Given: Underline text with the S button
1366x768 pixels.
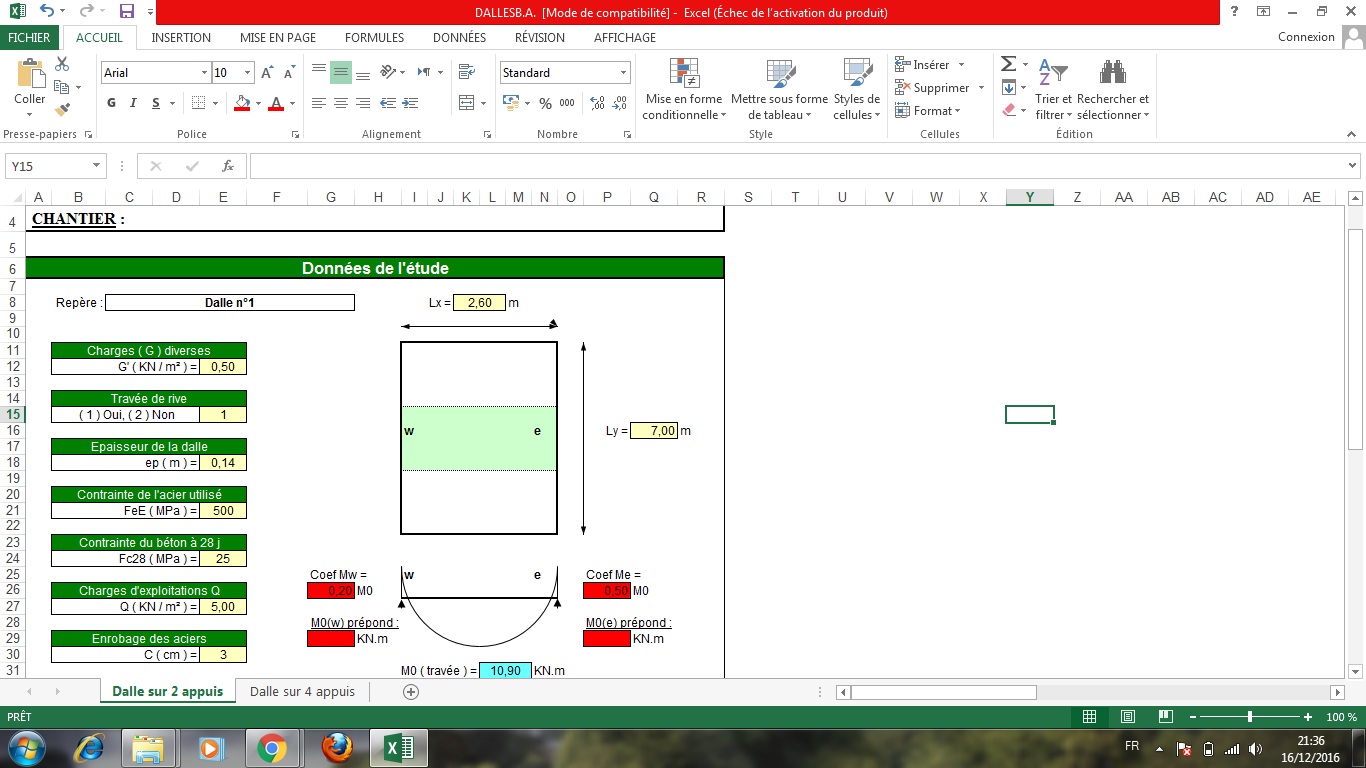Looking at the screenshot, I should pyautogui.click(x=156, y=103).
